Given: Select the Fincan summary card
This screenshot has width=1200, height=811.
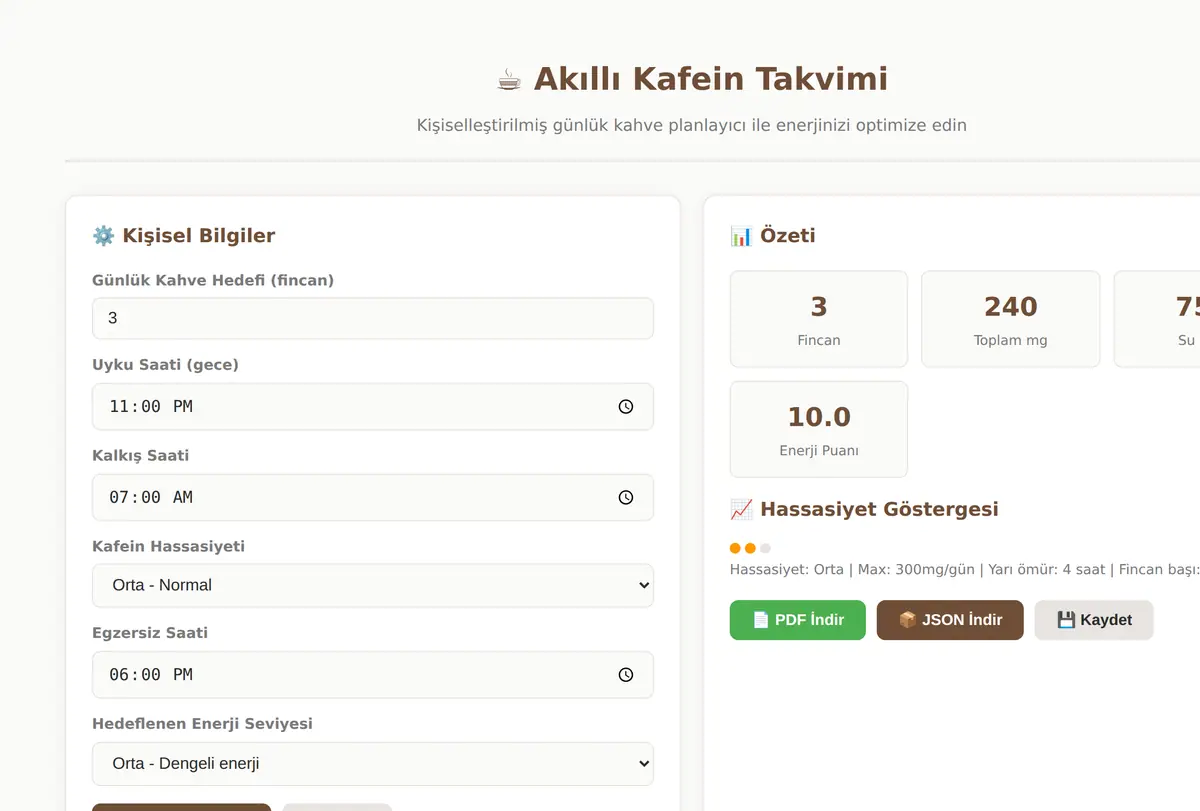Looking at the screenshot, I should 819,319.
